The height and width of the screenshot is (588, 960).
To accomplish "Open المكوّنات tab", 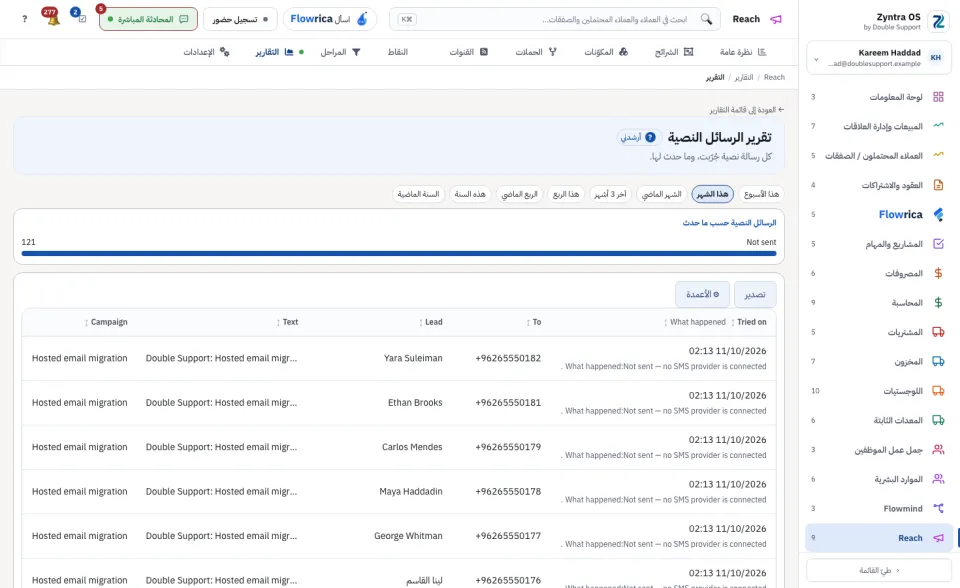I will (606, 52).
